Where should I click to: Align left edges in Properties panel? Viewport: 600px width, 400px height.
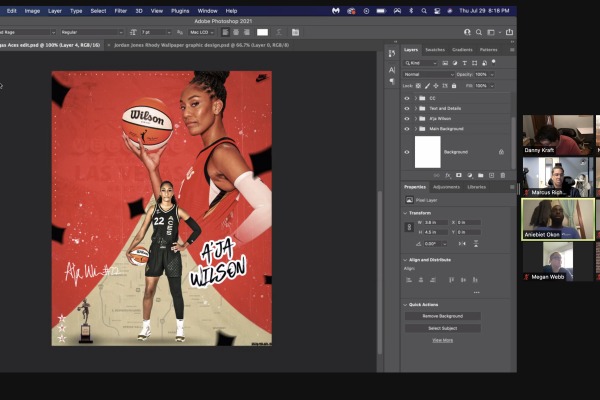(409, 280)
